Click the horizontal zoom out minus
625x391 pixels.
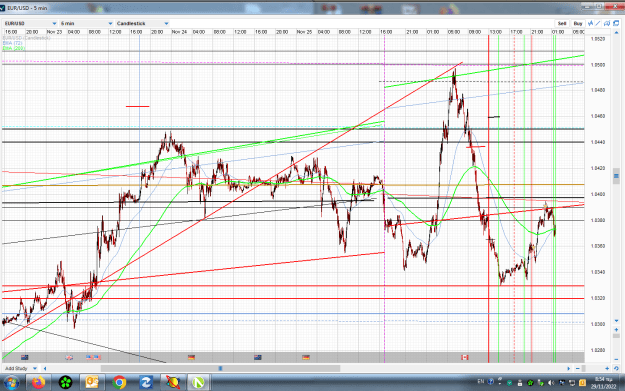(x=578, y=368)
